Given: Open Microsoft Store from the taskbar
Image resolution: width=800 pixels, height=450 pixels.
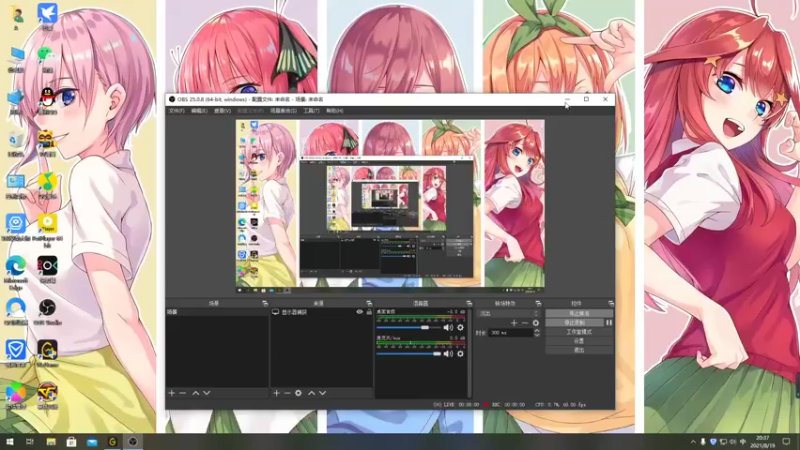Looking at the screenshot, I should click(71, 441).
